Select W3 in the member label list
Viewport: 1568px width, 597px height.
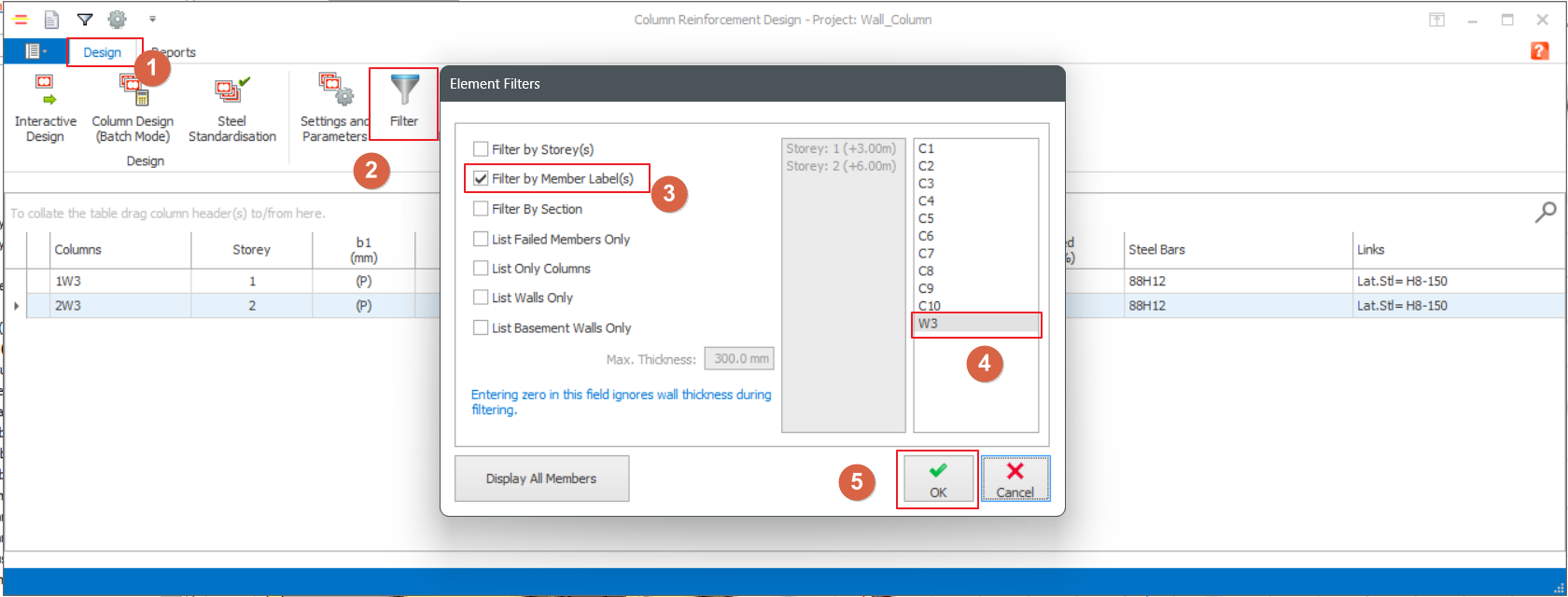pos(974,324)
